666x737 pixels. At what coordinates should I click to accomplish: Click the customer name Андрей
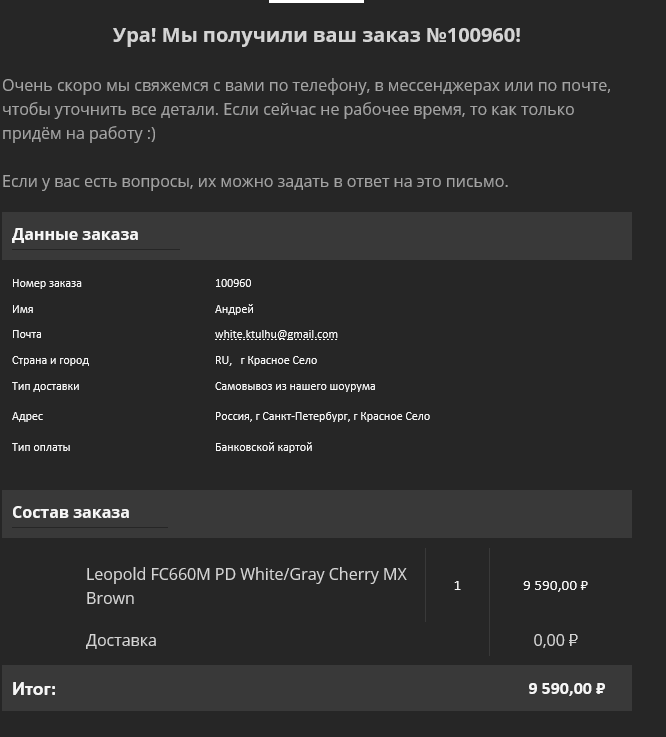tap(234, 310)
